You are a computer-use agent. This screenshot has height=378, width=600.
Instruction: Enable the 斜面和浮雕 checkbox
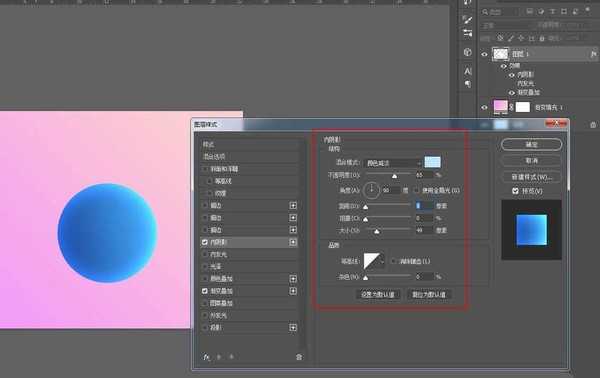[x=205, y=169]
